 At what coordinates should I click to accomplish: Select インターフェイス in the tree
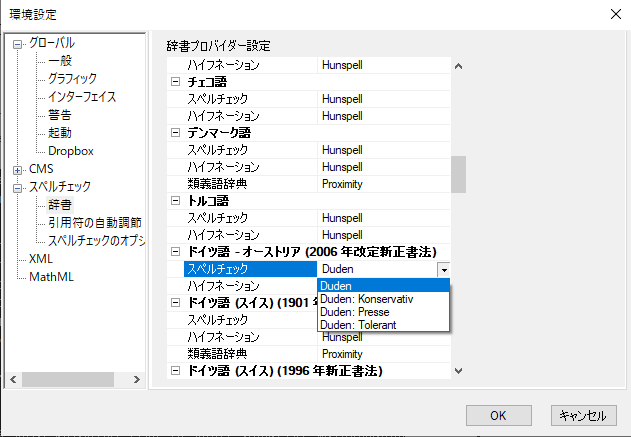click(x=82, y=97)
